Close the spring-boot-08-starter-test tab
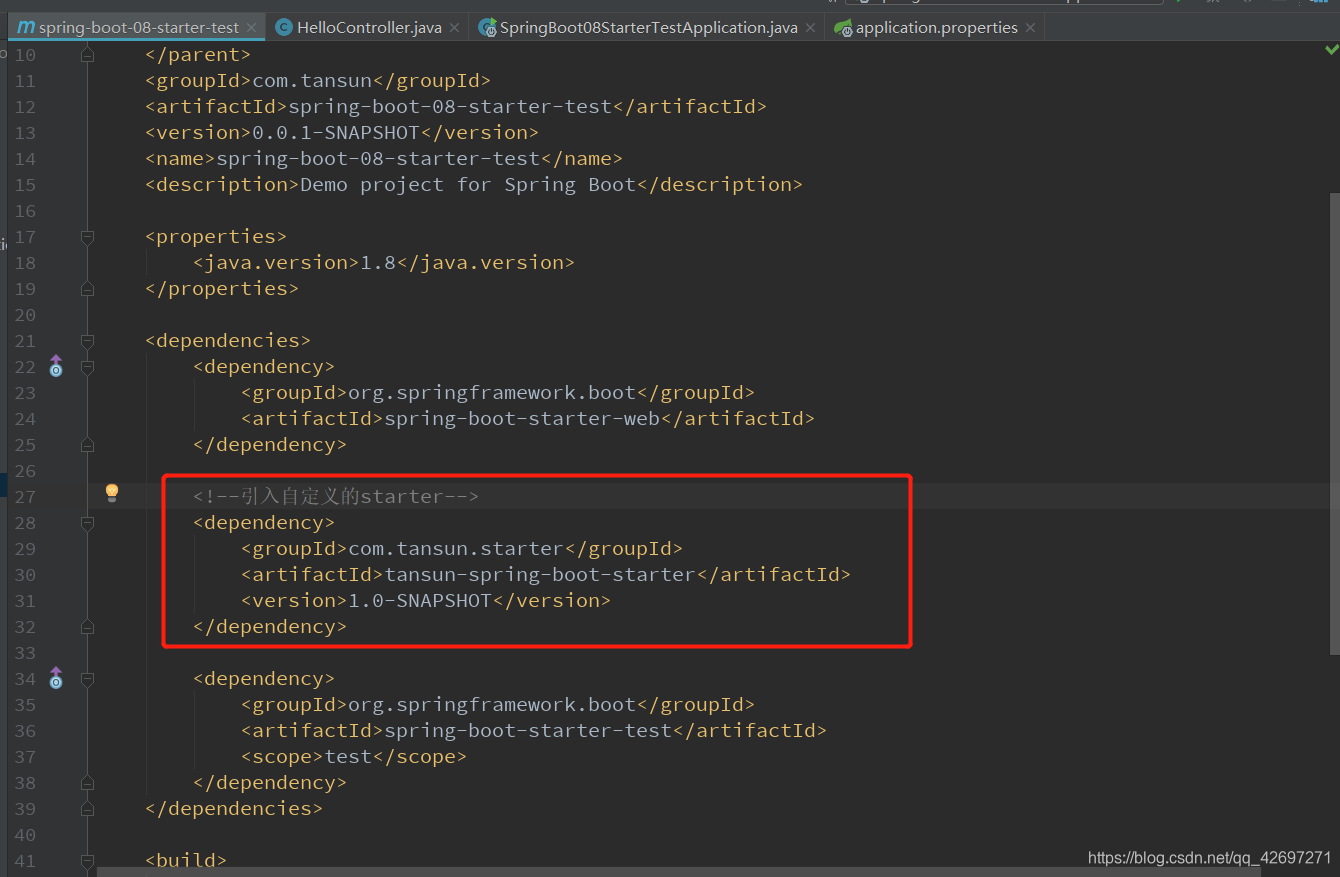Viewport: 1340px width, 877px height. [250, 28]
